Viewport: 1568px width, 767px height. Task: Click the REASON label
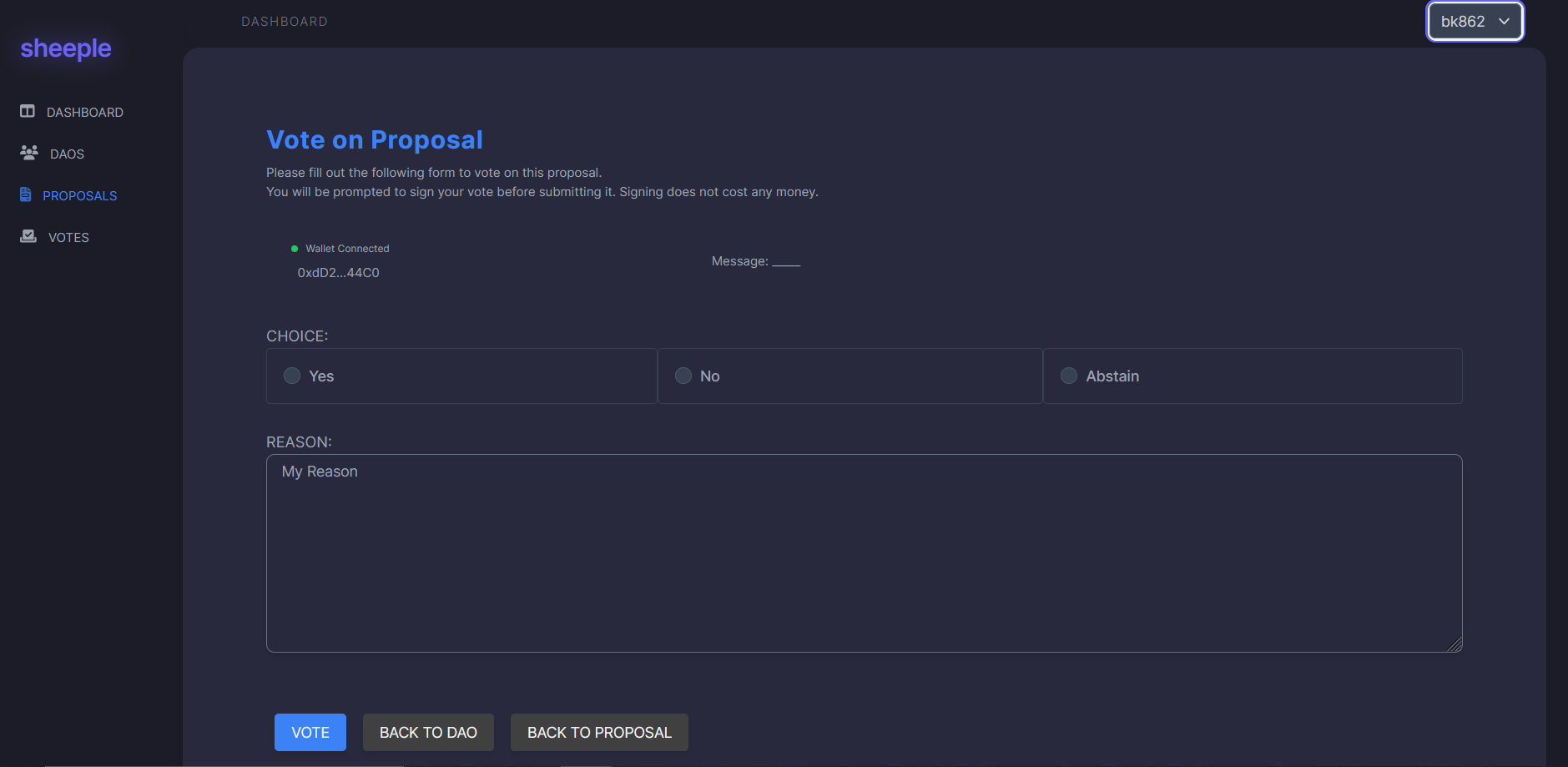(299, 442)
